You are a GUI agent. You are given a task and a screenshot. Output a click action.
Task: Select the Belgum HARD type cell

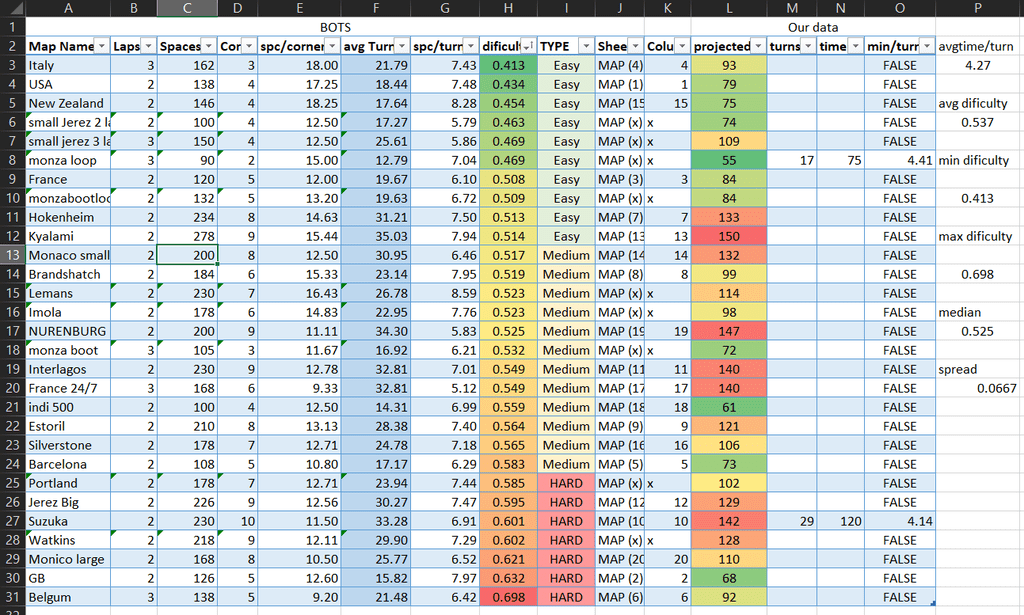pos(566,597)
